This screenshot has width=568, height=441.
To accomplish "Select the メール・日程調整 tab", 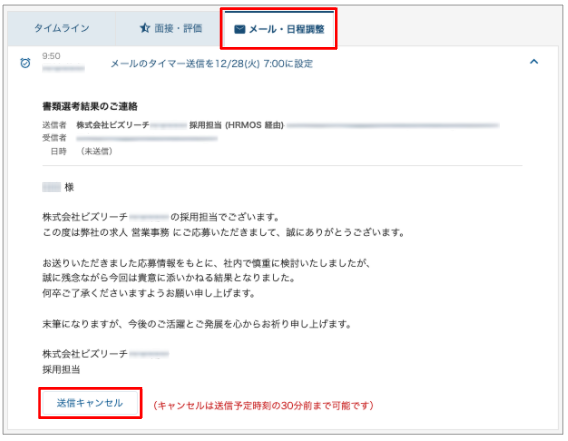I will [x=279, y=29].
